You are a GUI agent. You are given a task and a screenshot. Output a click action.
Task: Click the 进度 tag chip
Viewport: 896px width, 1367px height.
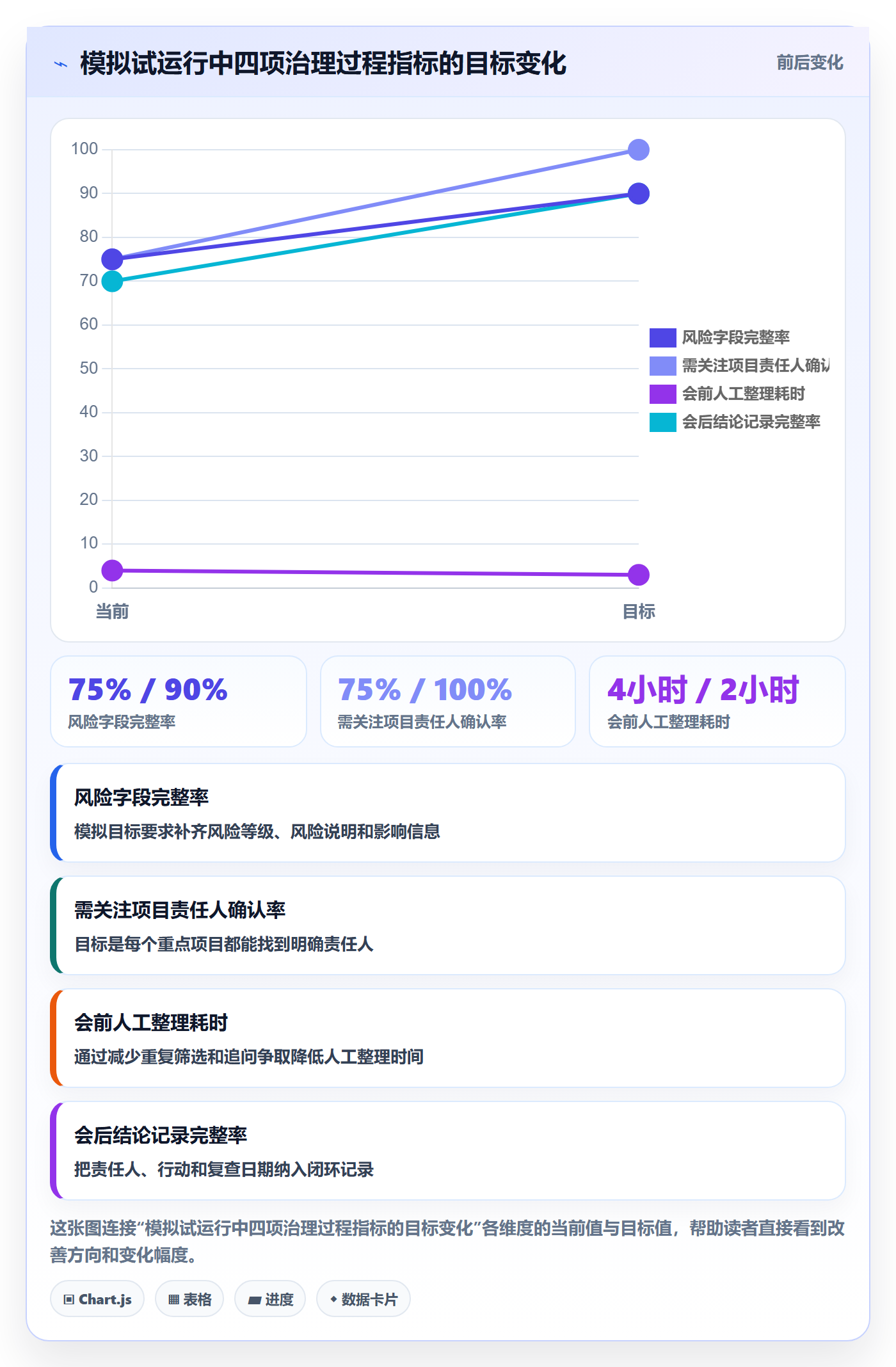point(270,1299)
